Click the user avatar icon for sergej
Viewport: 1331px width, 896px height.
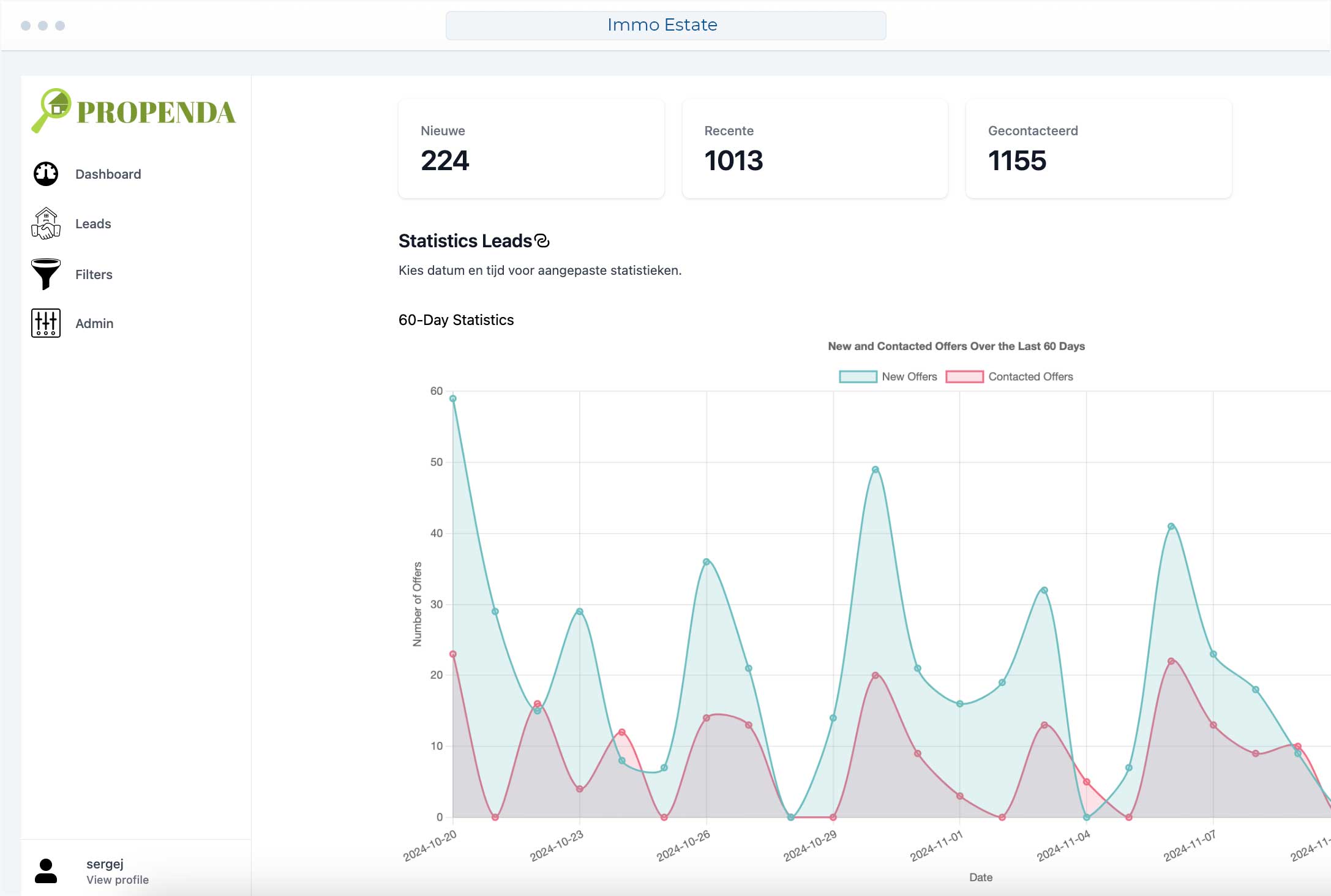pos(46,871)
